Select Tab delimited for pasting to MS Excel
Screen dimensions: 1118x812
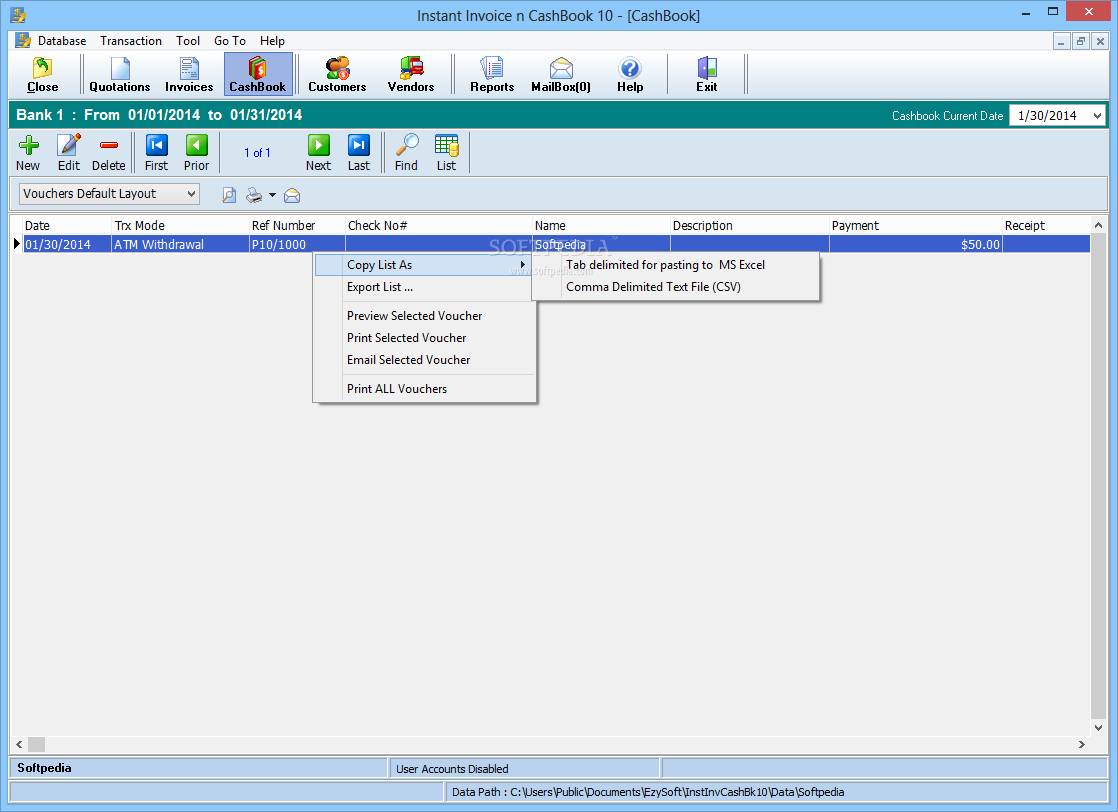click(x=676, y=264)
